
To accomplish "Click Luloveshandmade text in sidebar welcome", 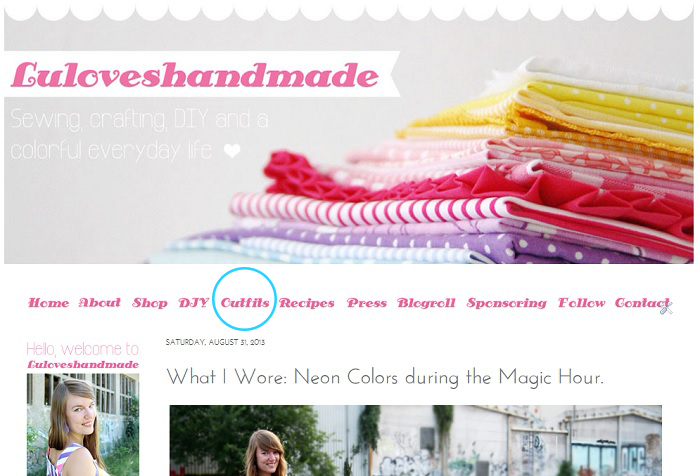I will point(83,364).
